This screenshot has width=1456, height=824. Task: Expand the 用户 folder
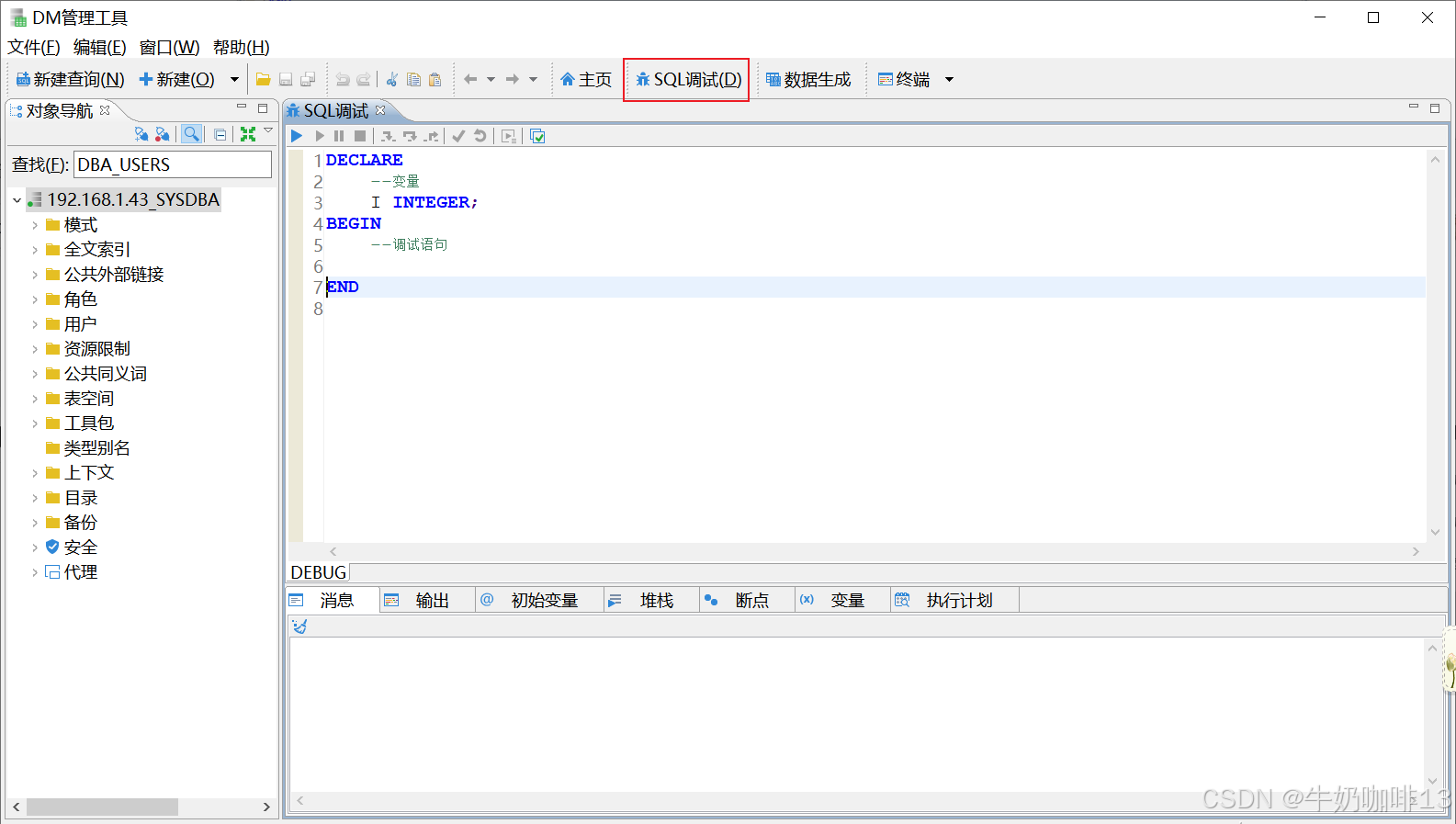(x=35, y=324)
